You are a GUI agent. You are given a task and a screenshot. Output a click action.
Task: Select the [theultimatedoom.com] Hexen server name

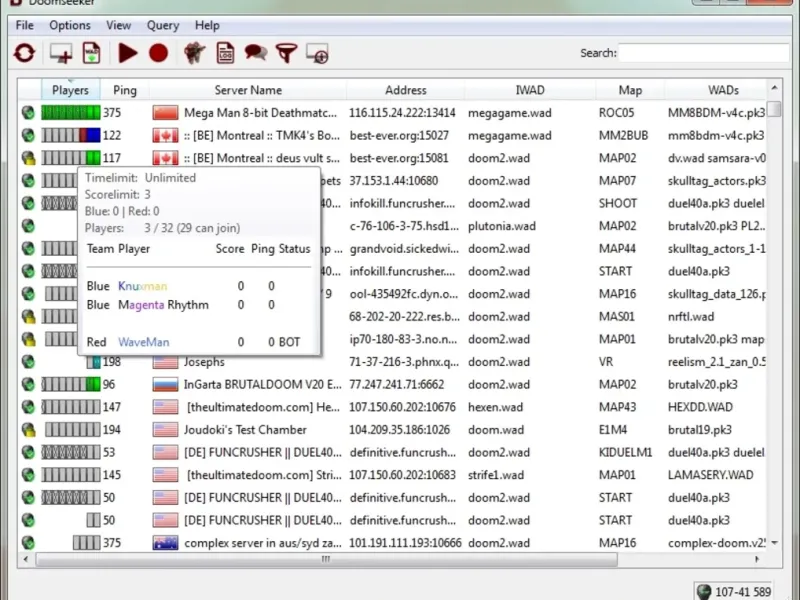263,407
